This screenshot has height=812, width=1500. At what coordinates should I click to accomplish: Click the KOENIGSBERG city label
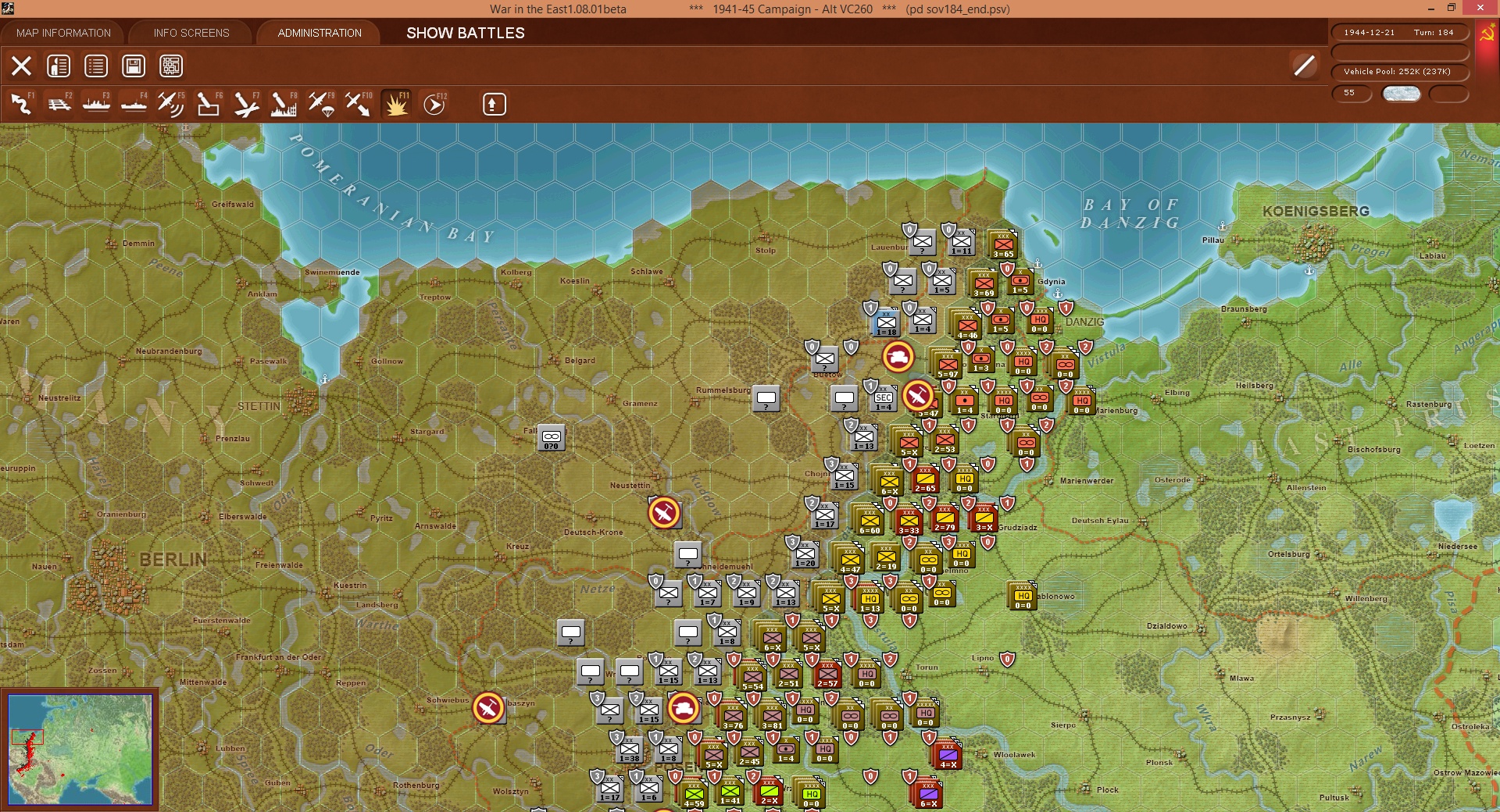click(x=1316, y=211)
